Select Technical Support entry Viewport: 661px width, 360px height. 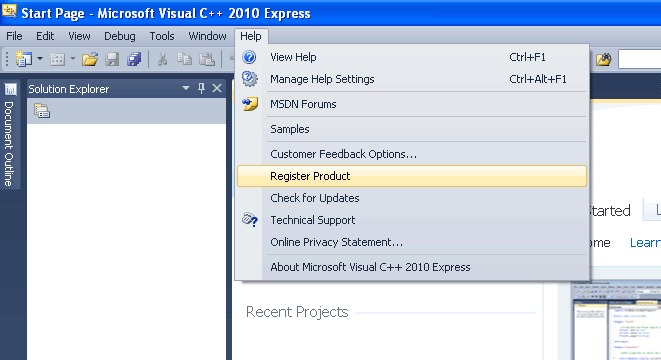[x=412, y=220]
